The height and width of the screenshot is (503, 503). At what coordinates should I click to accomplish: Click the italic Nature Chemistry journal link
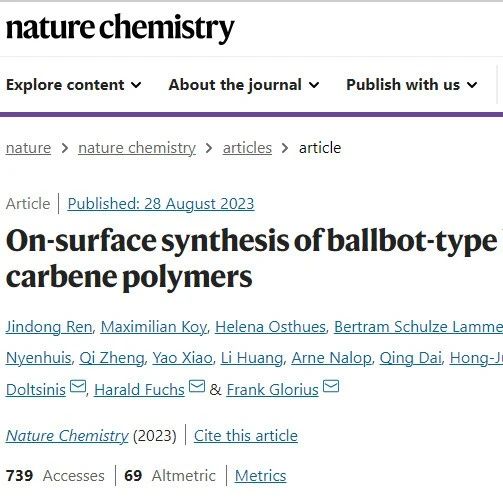[x=67, y=436]
